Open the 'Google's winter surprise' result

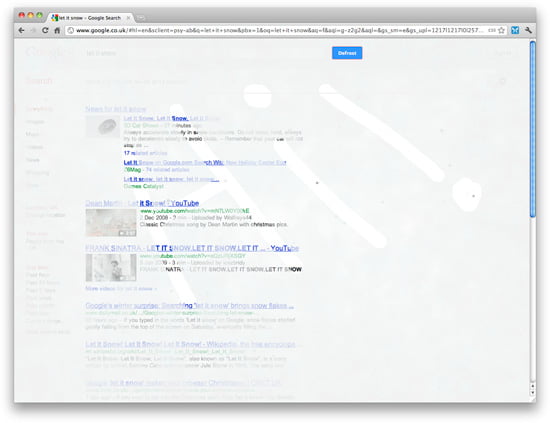point(189,306)
